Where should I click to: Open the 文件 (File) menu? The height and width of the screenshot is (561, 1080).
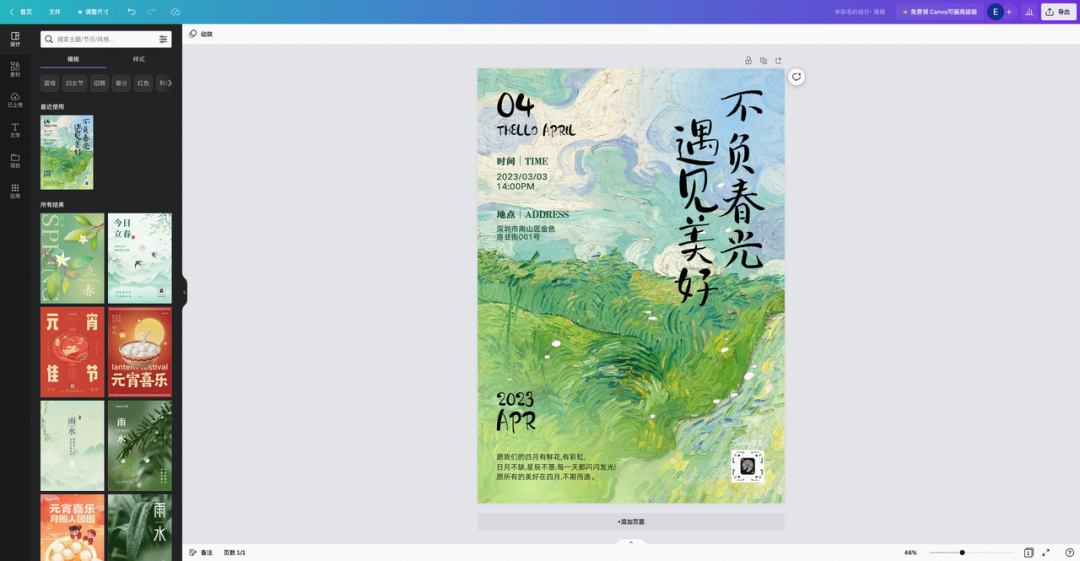click(54, 12)
